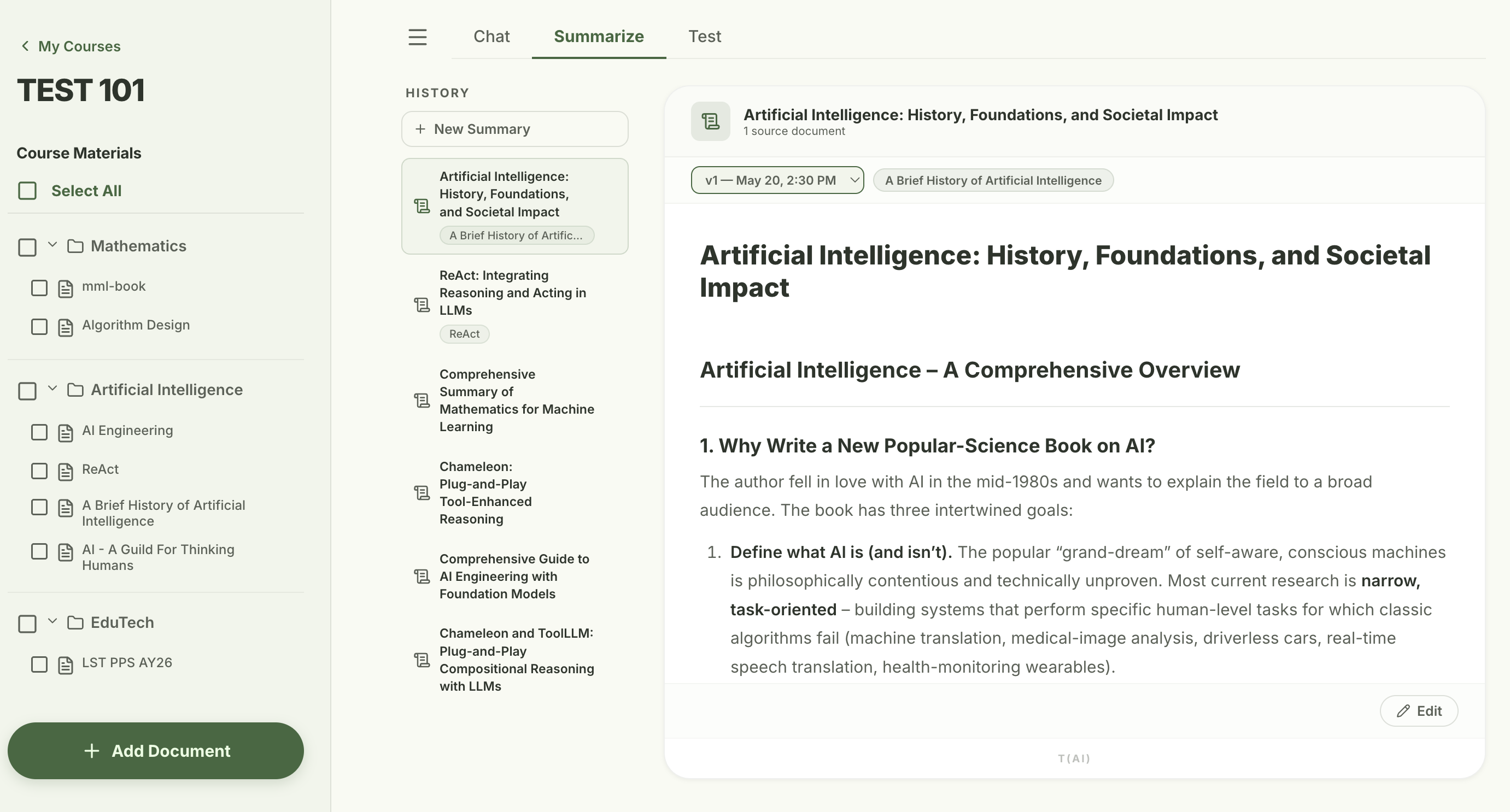Open the v1 May 20 version dropdown
Viewport: 1510px width, 812px height.
[x=777, y=180]
